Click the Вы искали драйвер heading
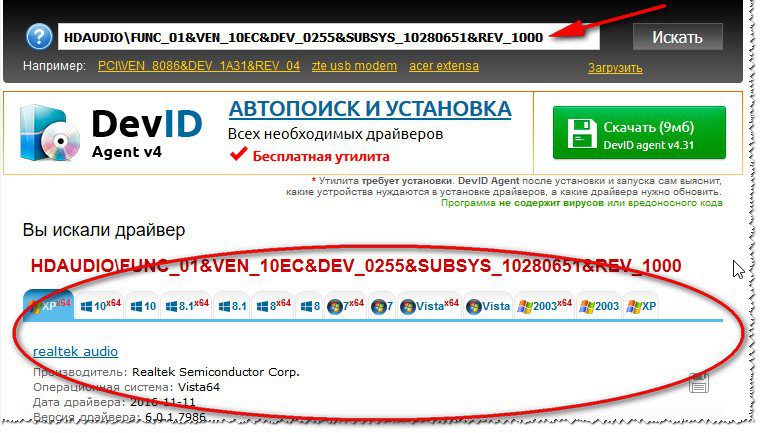The width and height of the screenshot is (763, 433). (104, 230)
